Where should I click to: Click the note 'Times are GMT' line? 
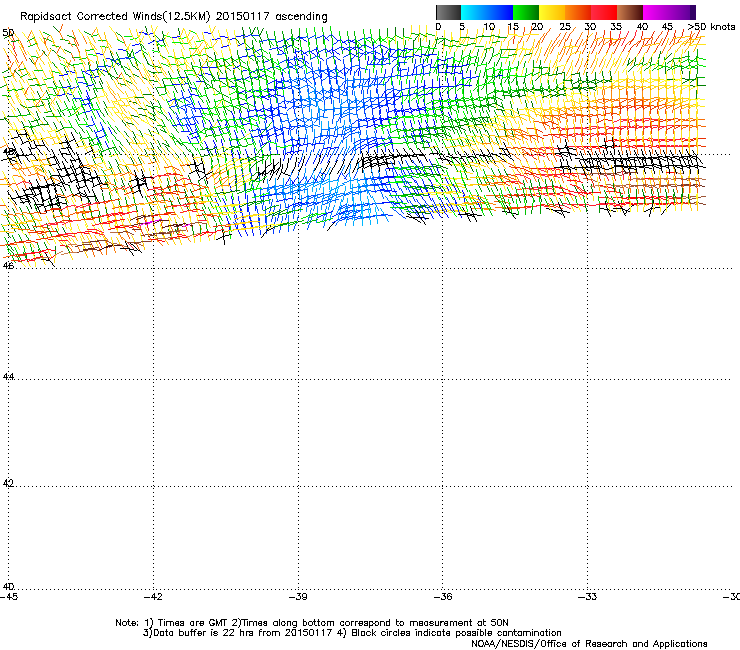(x=312, y=623)
